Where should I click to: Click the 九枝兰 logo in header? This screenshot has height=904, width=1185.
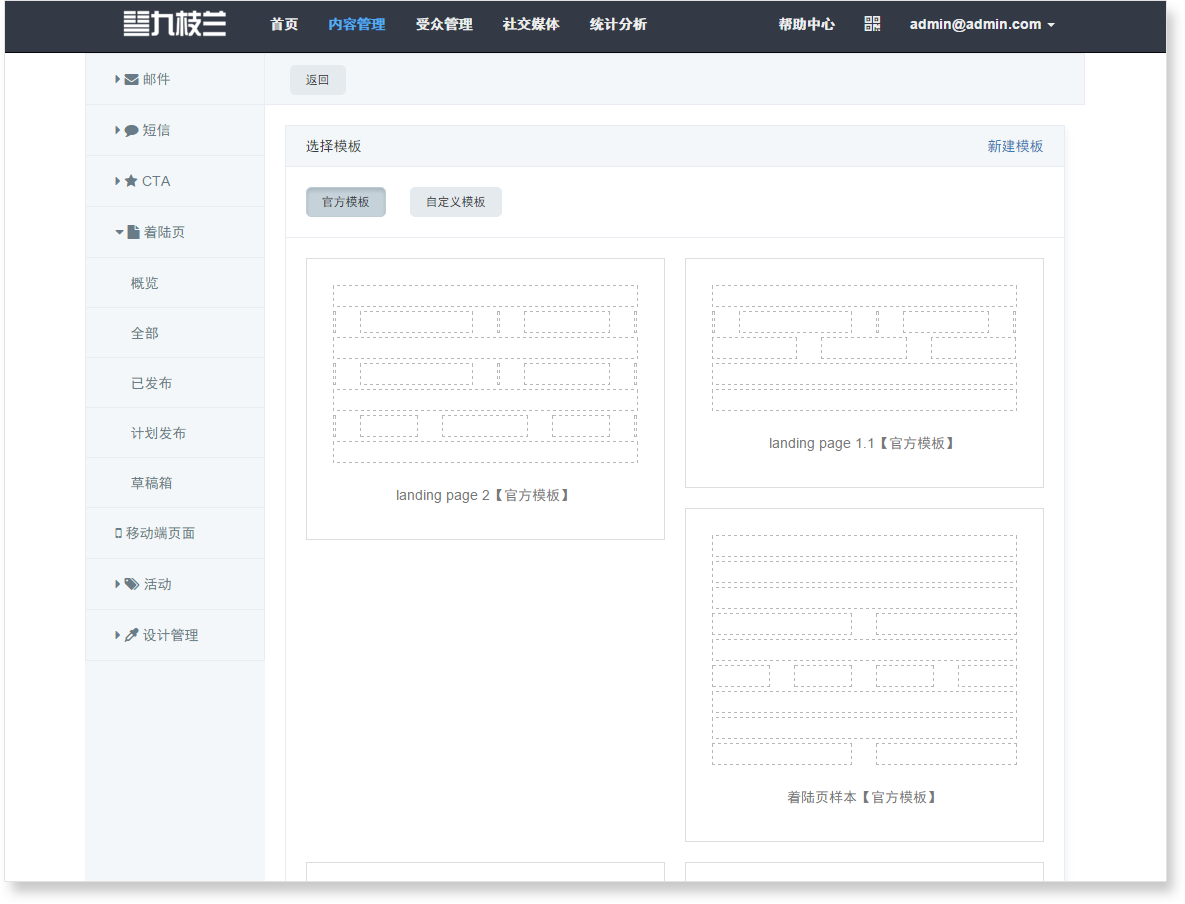(x=175, y=24)
